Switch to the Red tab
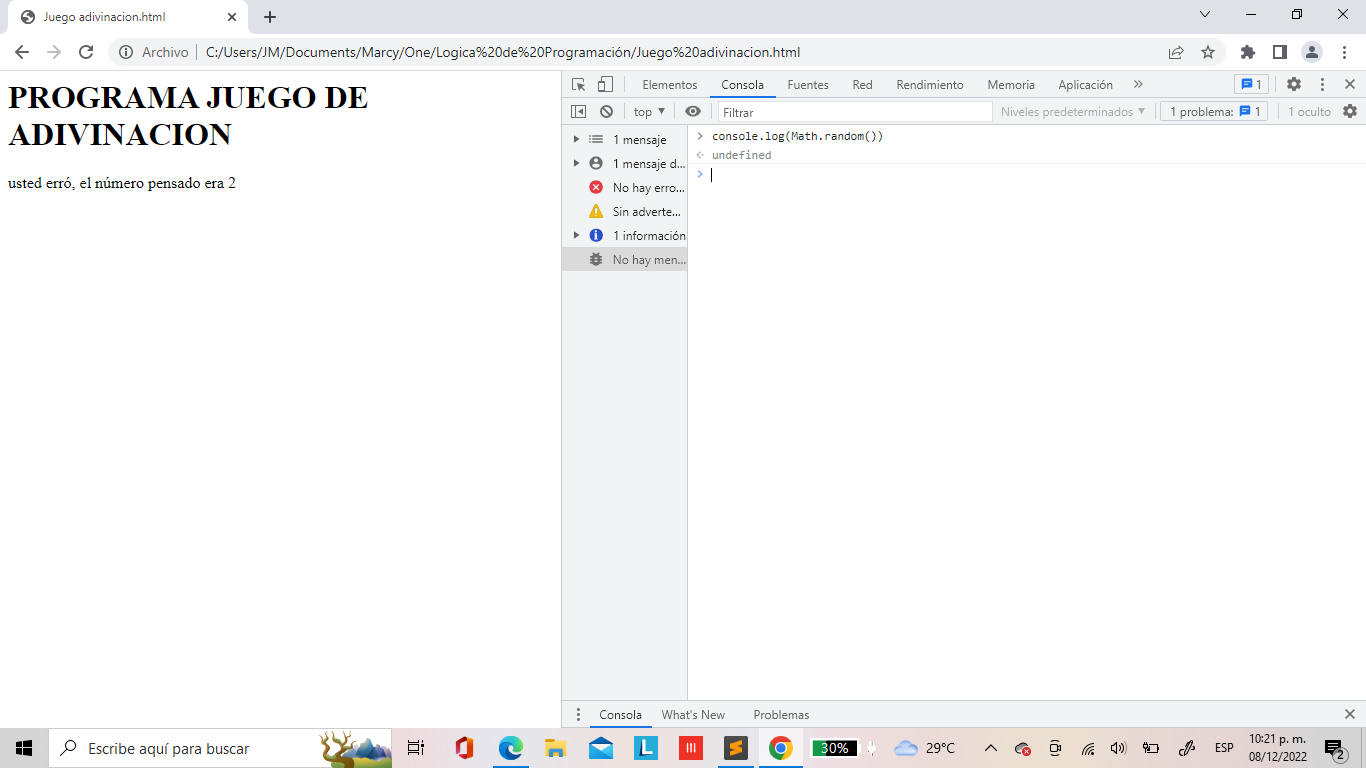Screen dimensions: 1366x768 pyautogui.click(x=862, y=85)
